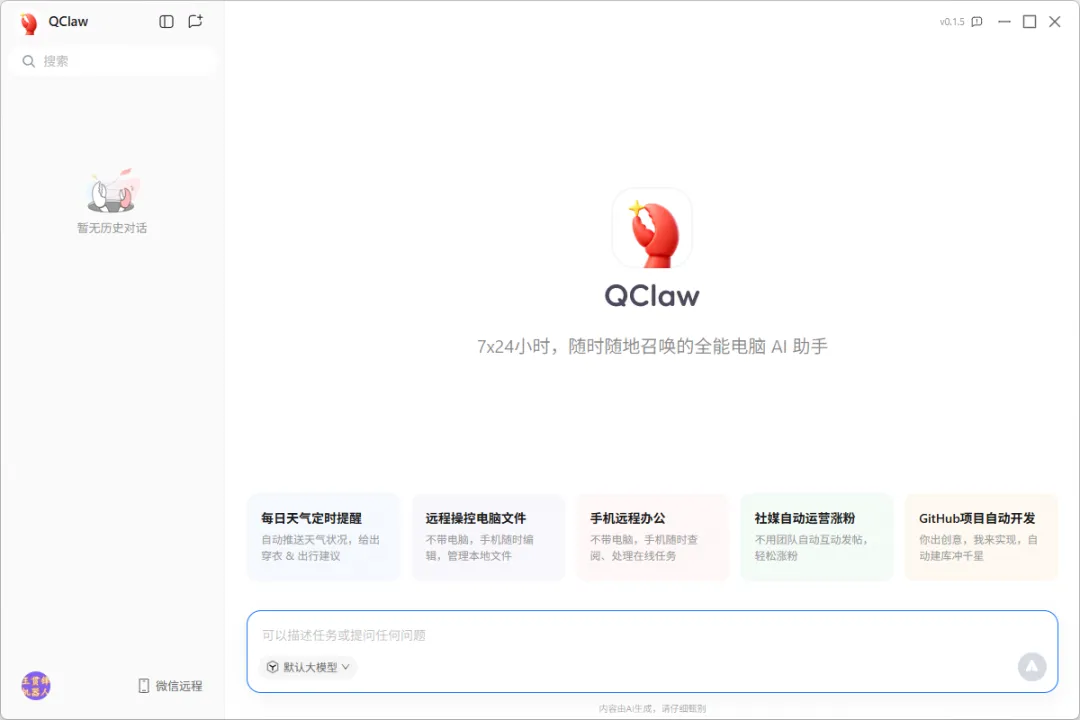The image size is (1080, 720).
Task: Click the phone icon beside 微信远程
Action: pyautogui.click(x=144, y=686)
